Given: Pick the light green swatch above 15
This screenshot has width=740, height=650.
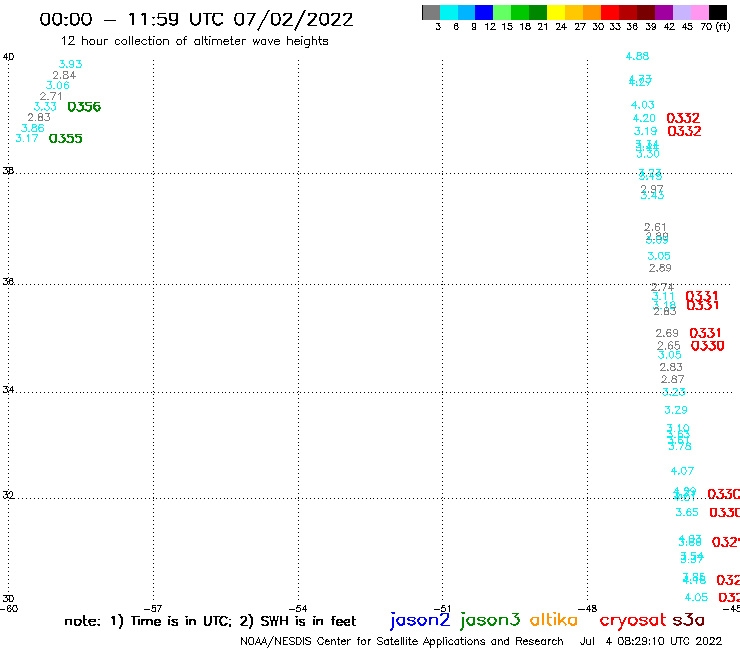Looking at the screenshot, I should click(x=502, y=12).
